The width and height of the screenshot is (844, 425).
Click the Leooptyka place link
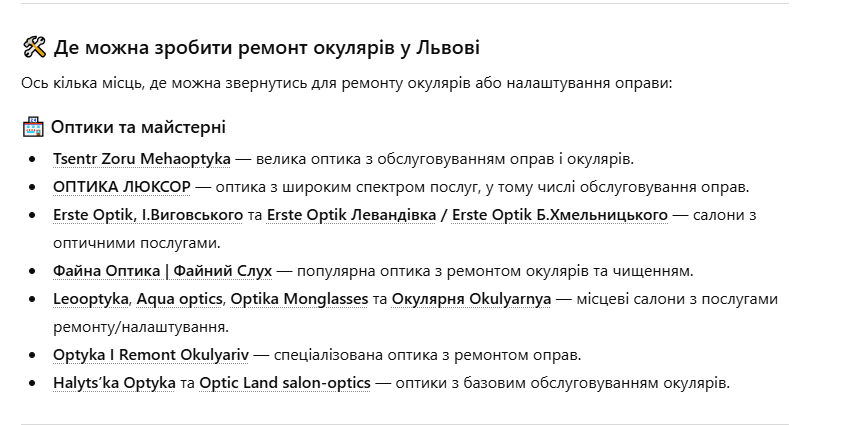(x=91, y=299)
